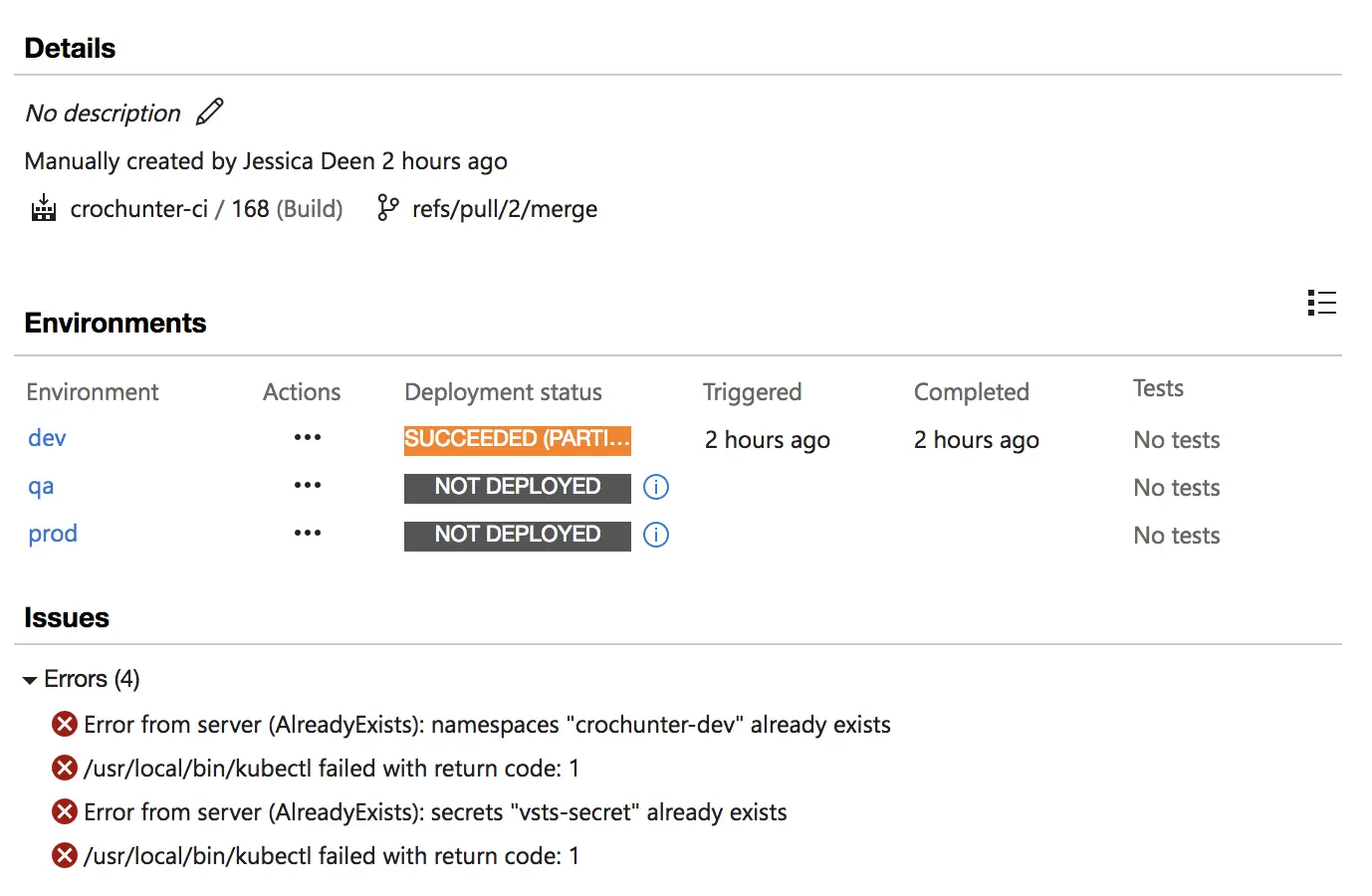Open actions ellipsis for prod environment
This screenshot has height=896, width=1372.
[x=308, y=533]
